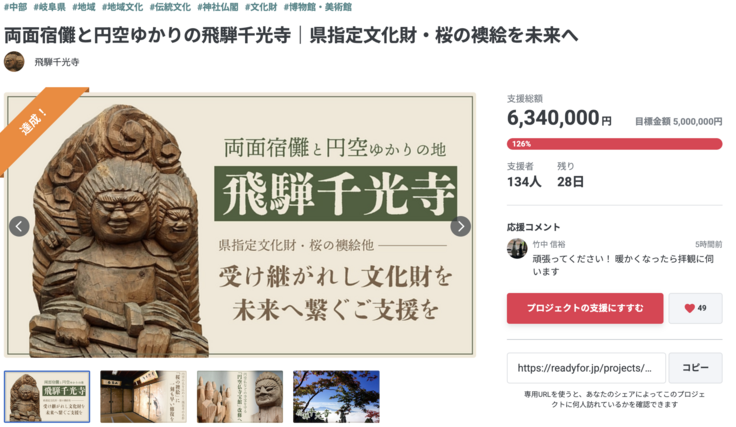Click the コピー button
The image size is (736, 427).
coord(695,368)
